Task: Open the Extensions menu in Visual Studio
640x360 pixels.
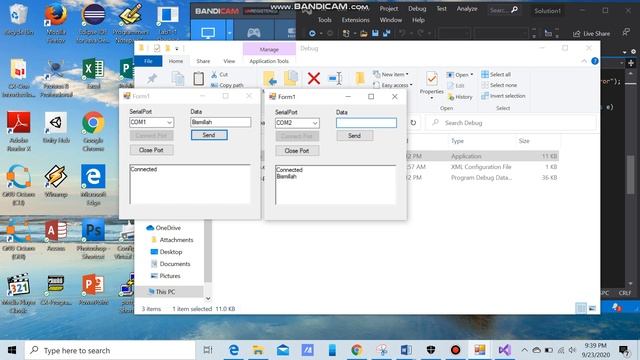Action: click(356, 20)
